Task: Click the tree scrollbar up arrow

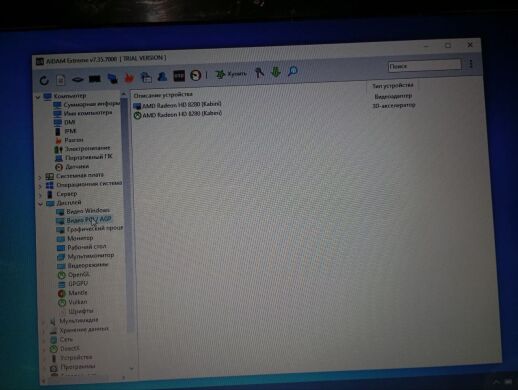Action: 123,94
